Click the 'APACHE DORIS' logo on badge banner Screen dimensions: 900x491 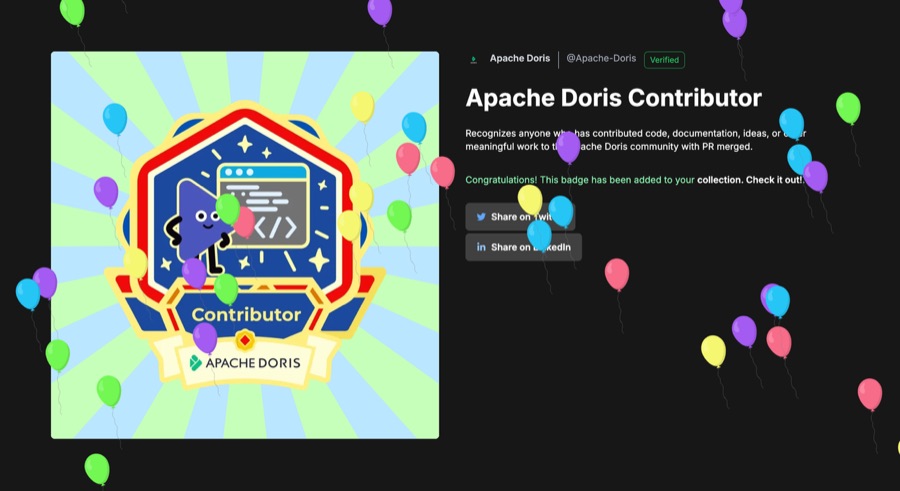pos(245,362)
